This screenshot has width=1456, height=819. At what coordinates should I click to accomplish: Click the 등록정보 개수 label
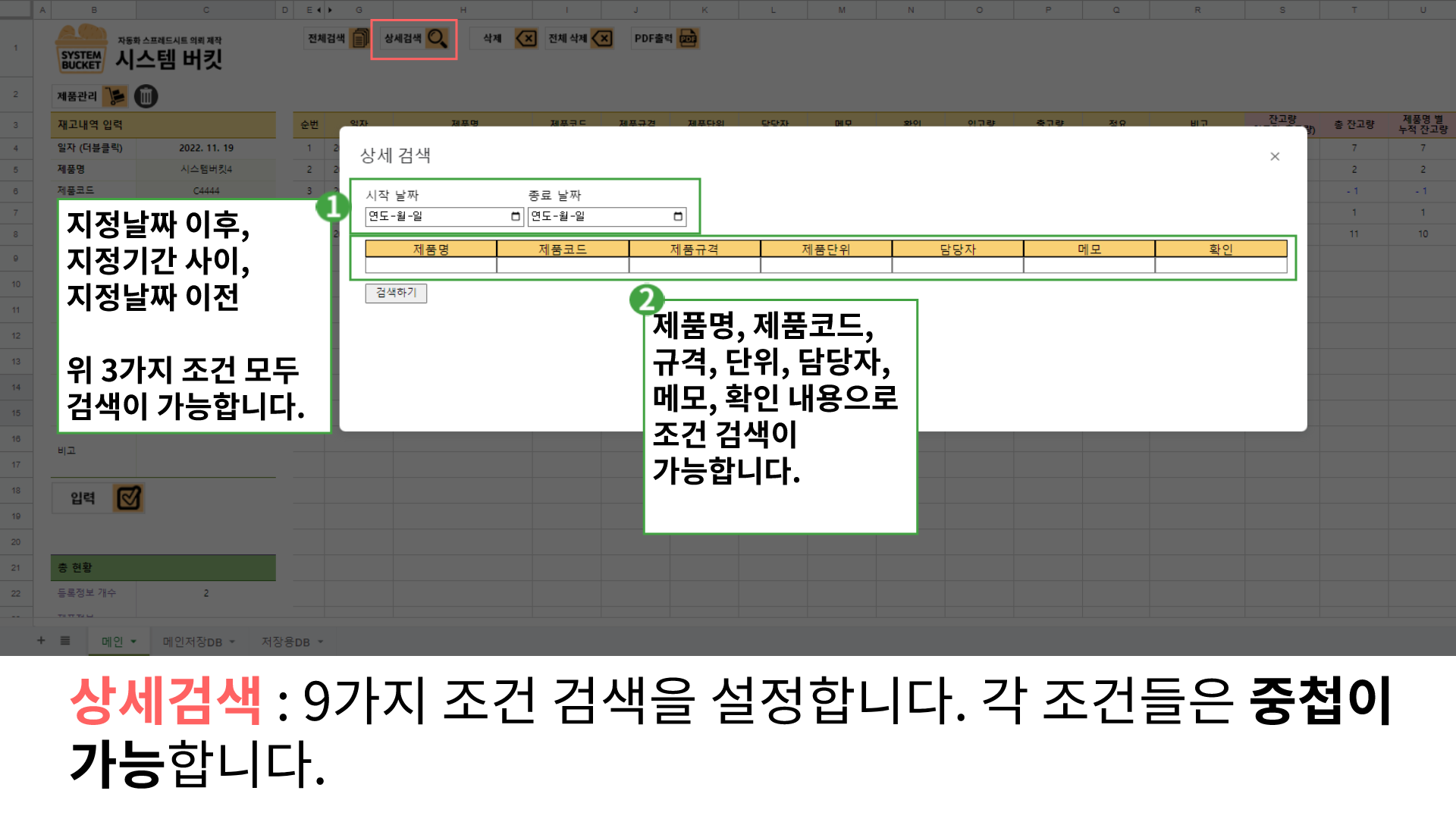tap(86, 593)
